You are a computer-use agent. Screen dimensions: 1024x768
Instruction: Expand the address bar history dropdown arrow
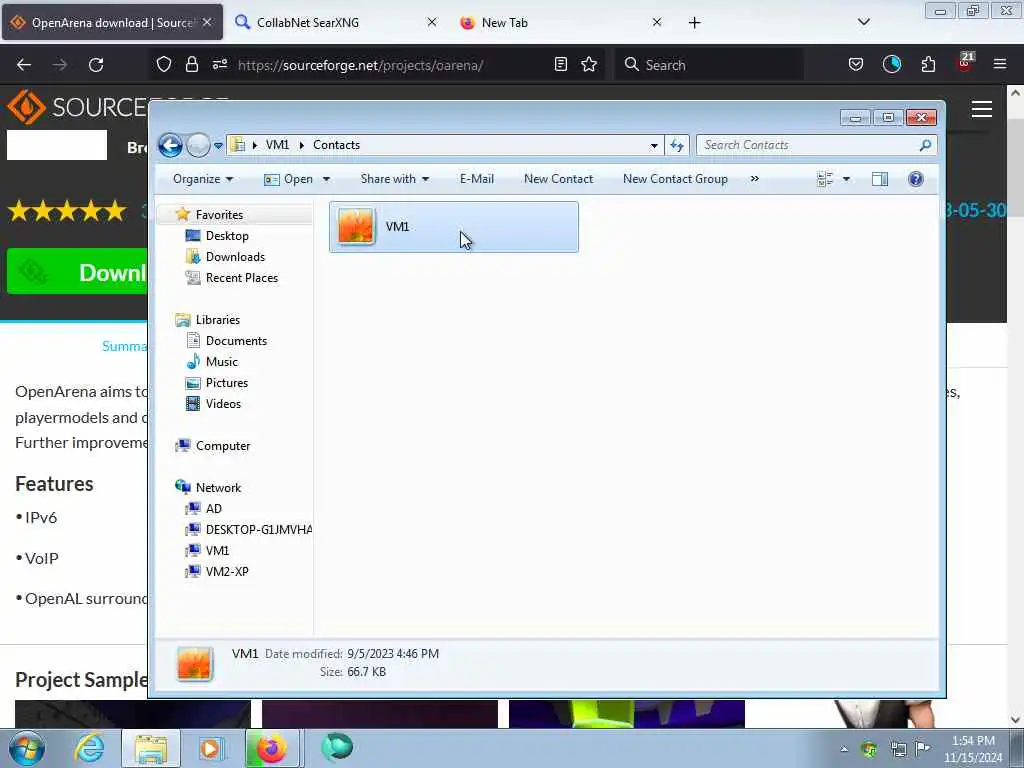tap(654, 146)
